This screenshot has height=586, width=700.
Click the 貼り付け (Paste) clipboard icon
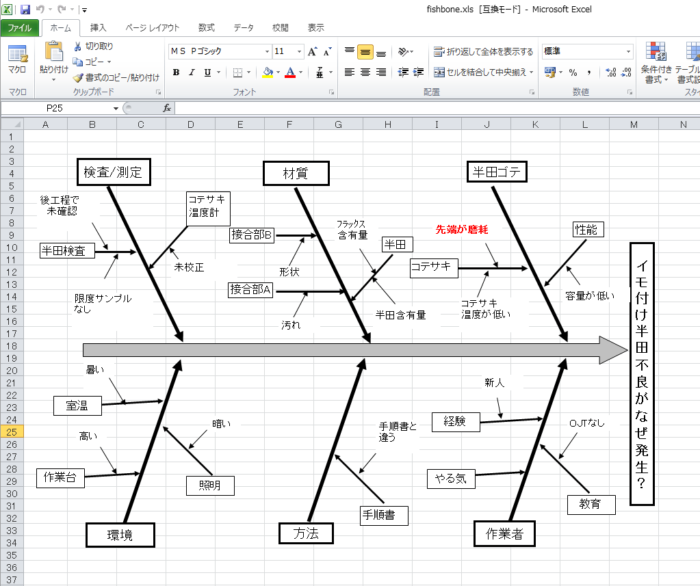[x=54, y=52]
